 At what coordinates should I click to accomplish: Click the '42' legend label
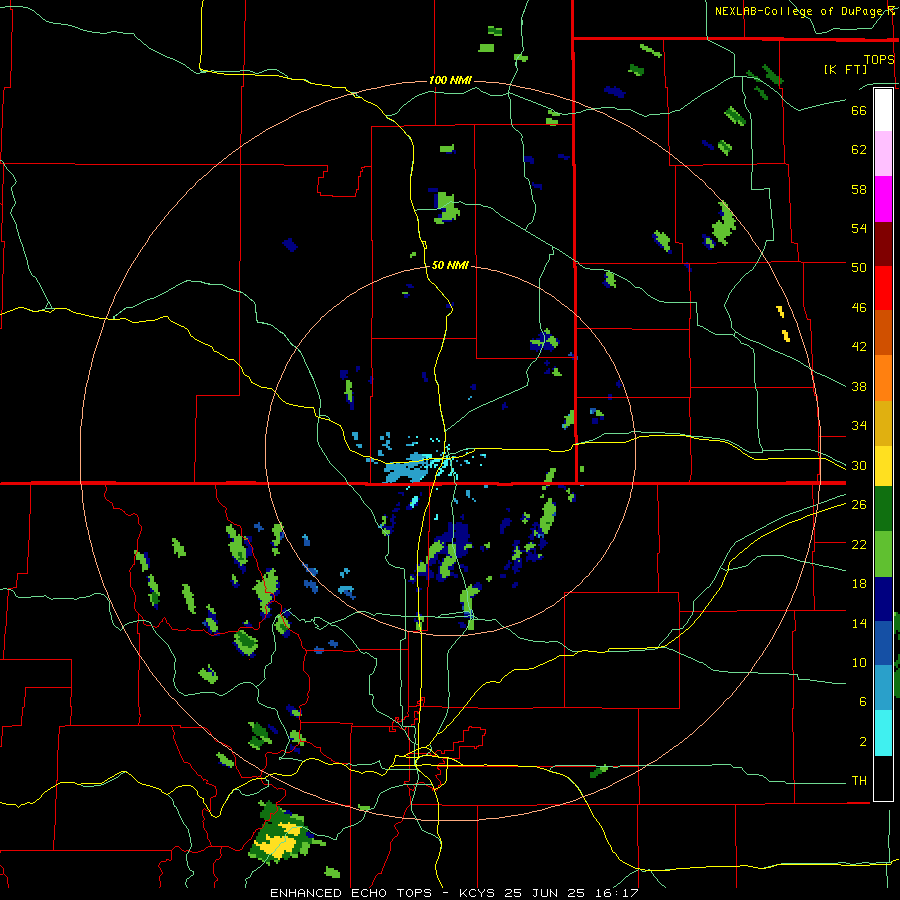[x=859, y=347]
